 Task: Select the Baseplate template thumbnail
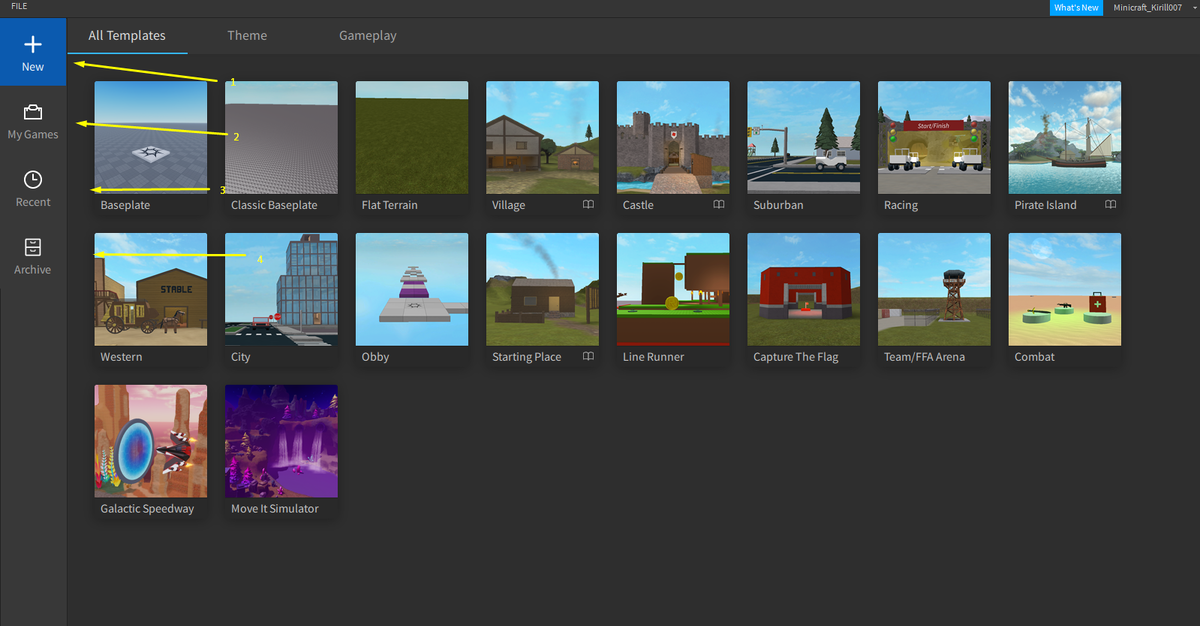coord(151,137)
